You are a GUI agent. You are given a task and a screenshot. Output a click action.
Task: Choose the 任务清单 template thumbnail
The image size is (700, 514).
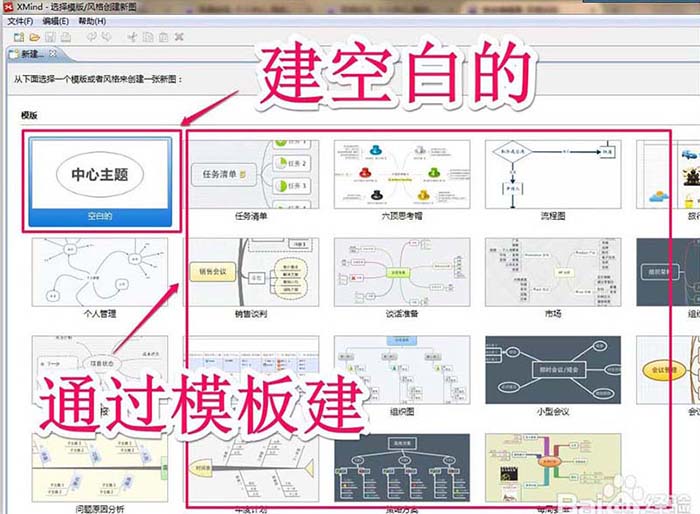251,174
